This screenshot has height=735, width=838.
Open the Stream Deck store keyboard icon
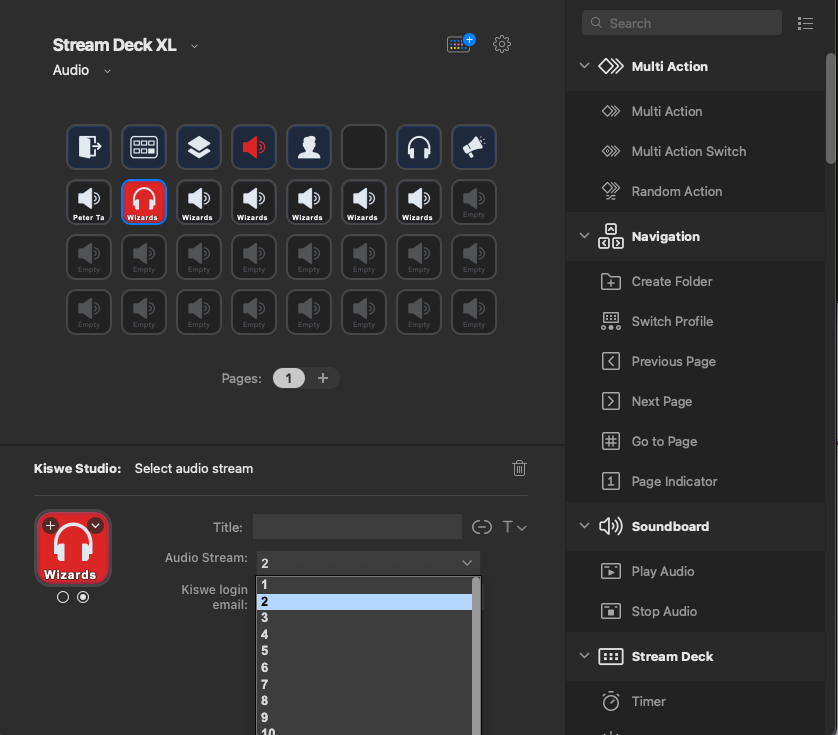click(460, 43)
